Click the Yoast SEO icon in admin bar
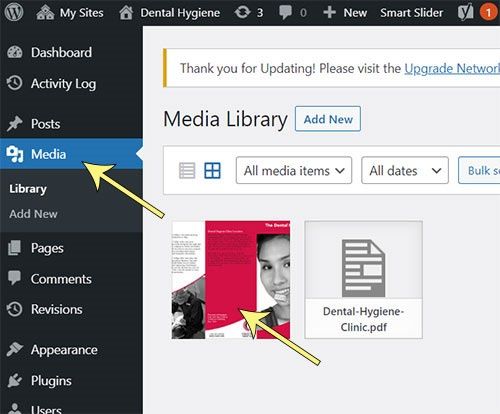Viewport: 500px width, 414px height. (x=465, y=13)
